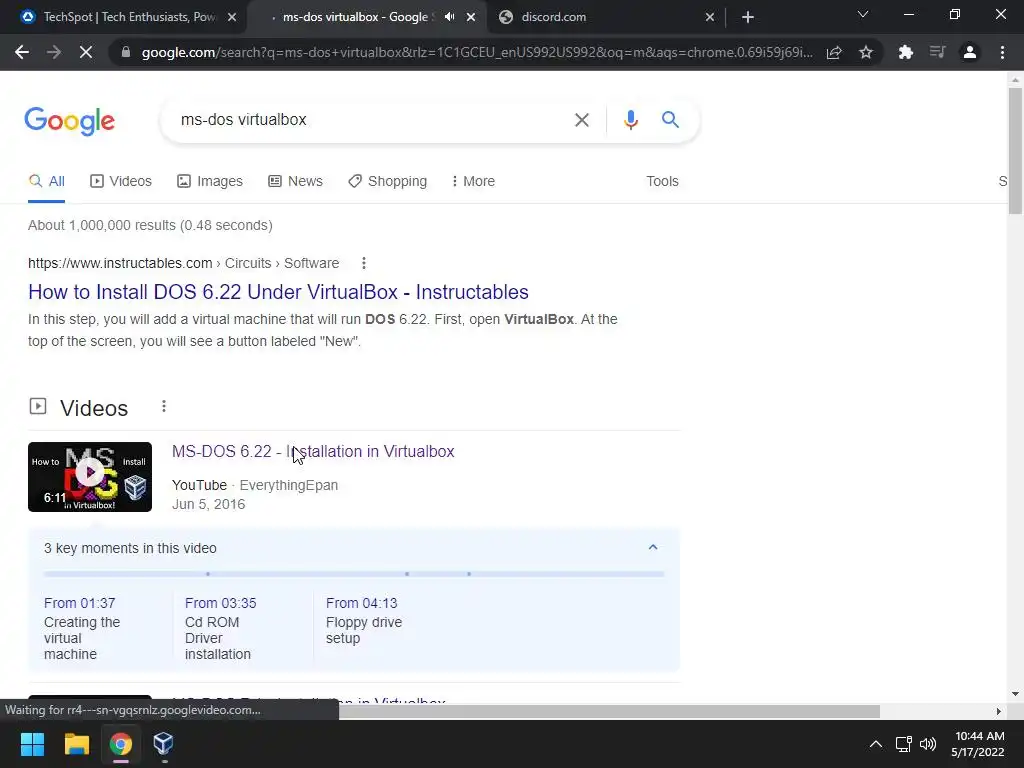
Task: Click the first key moment timeline dot
Action: (208, 574)
